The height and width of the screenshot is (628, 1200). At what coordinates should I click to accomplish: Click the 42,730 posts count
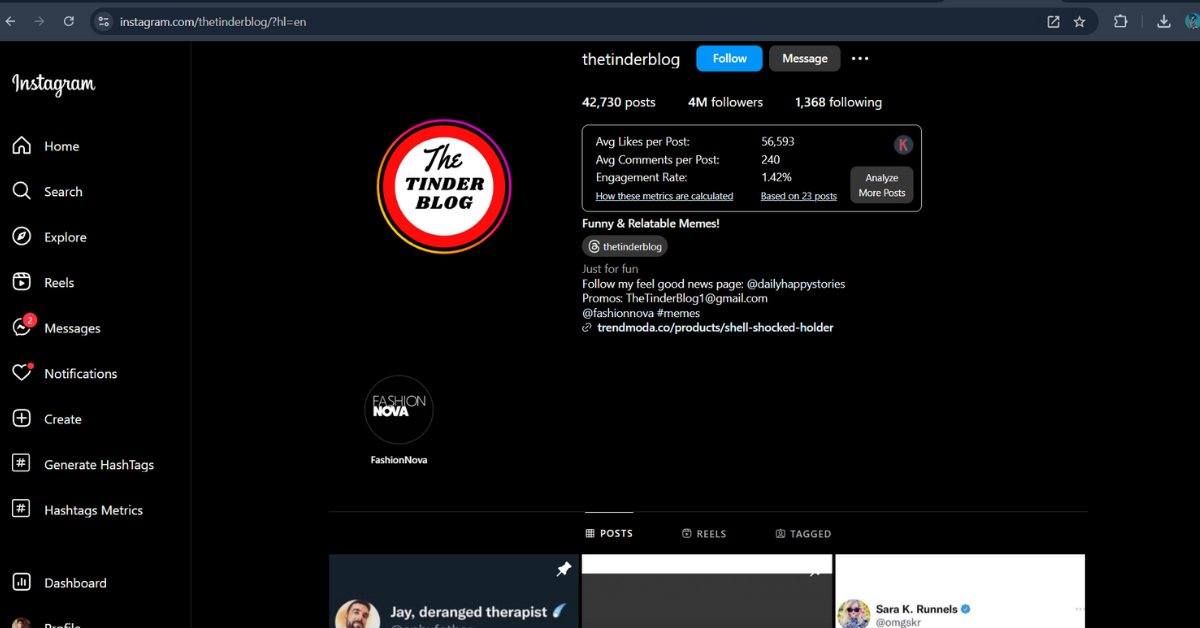coord(619,102)
